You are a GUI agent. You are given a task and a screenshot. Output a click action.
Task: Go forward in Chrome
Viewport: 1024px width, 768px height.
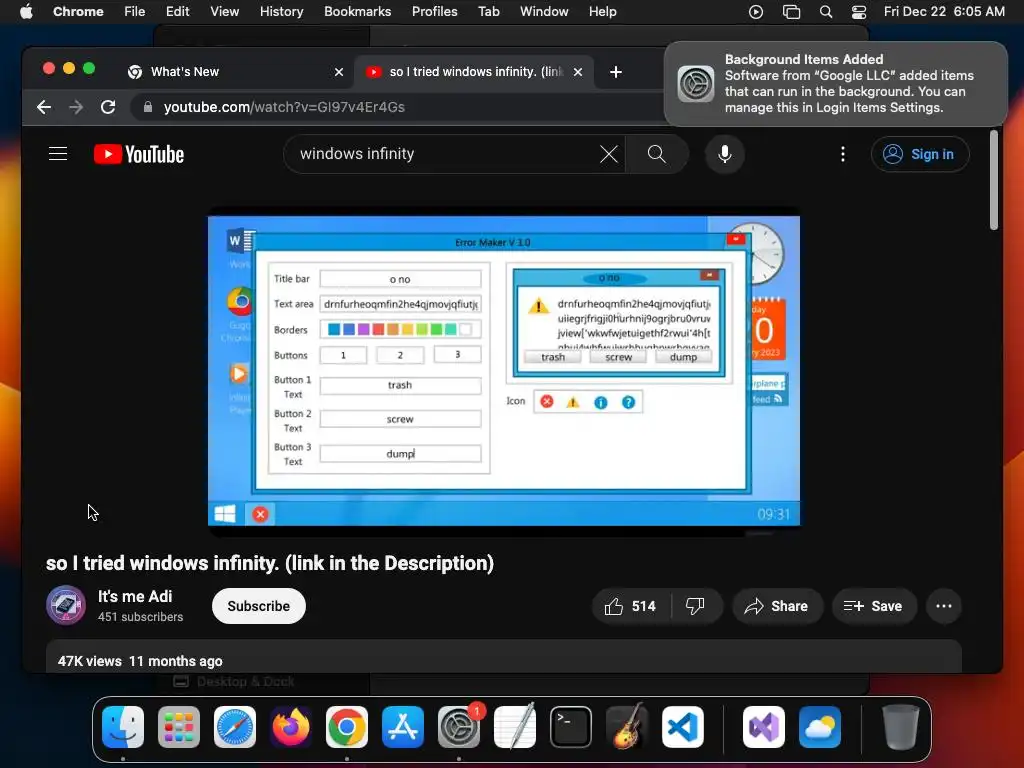[76, 107]
